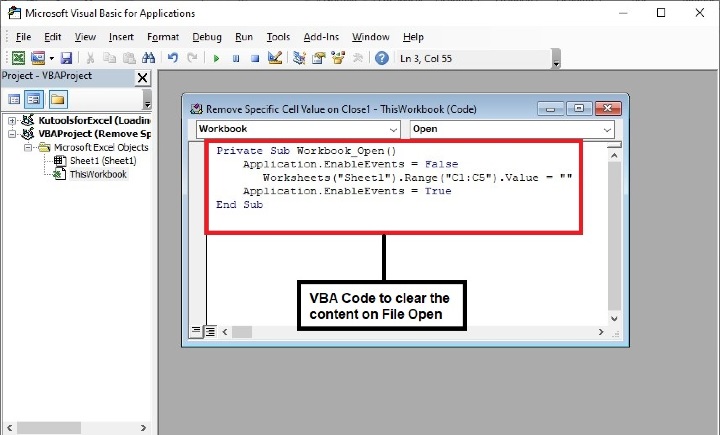This screenshot has width=720, height=435.
Task: Open the Object Browser toolbar icon
Action: [338, 58]
